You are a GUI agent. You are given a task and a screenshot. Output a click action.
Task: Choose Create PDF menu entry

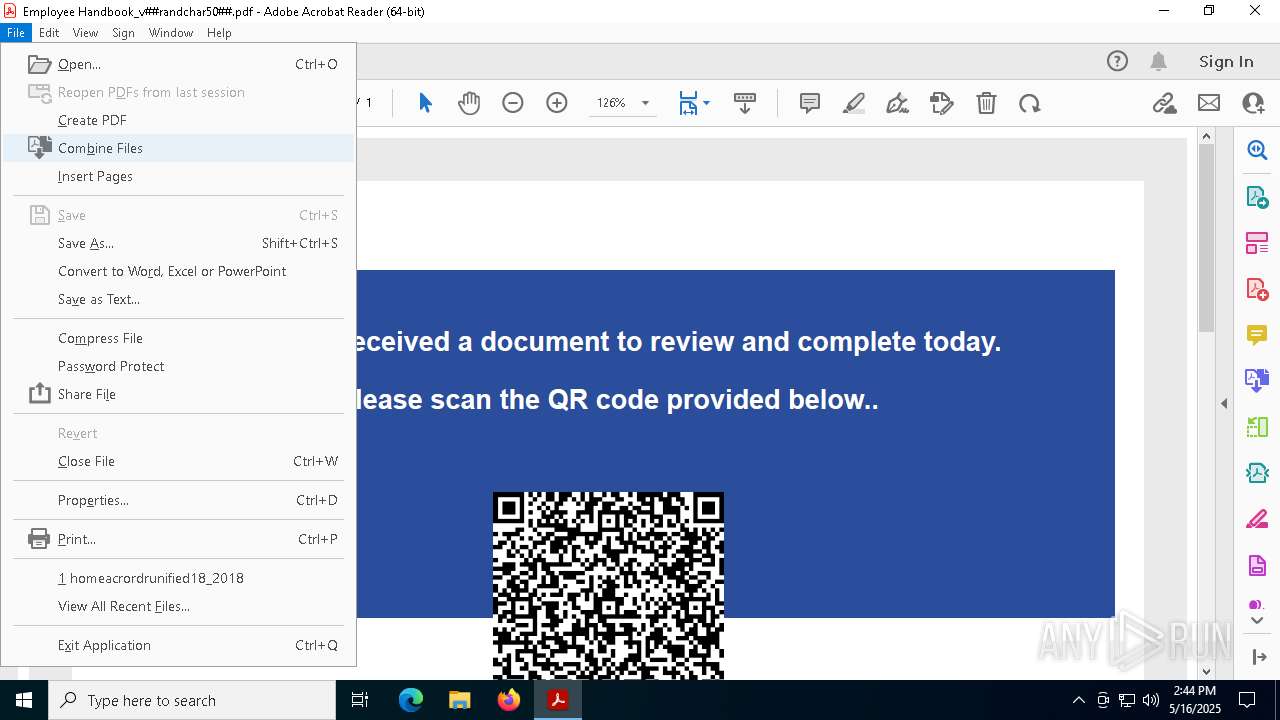click(179, 120)
